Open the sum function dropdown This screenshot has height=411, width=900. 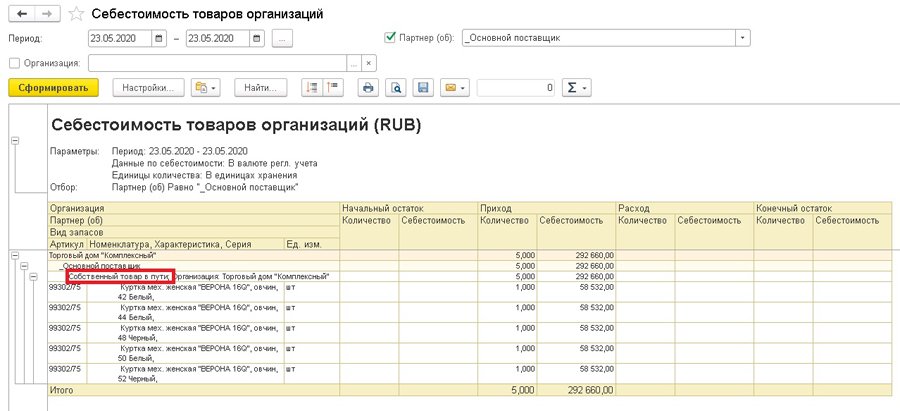tap(578, 88)
